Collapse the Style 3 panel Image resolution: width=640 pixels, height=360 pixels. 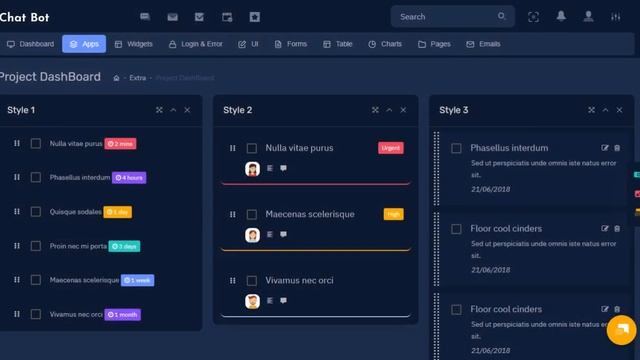coord(605,110)
